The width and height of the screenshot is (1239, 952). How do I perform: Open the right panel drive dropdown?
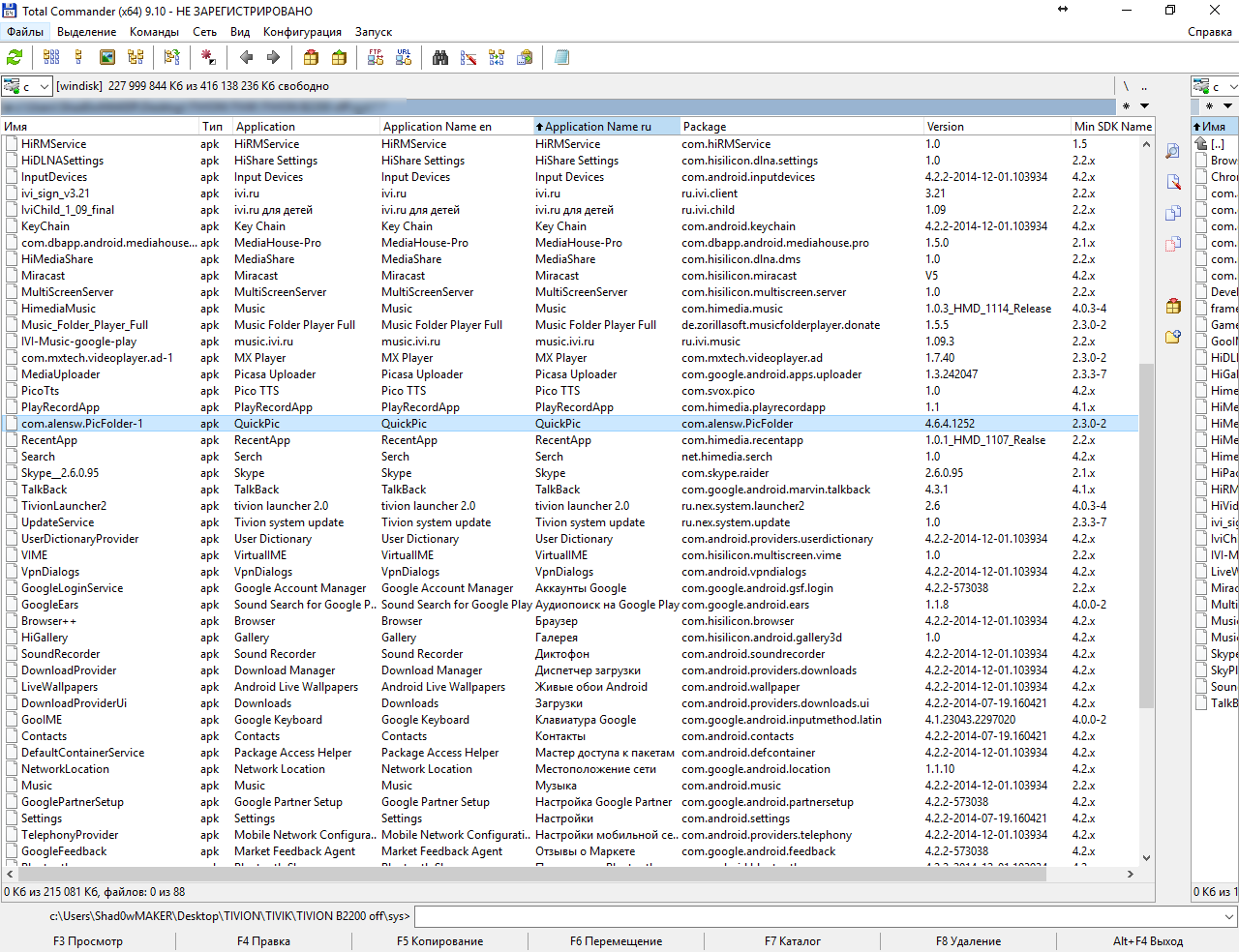click(x=1215, y=86)
